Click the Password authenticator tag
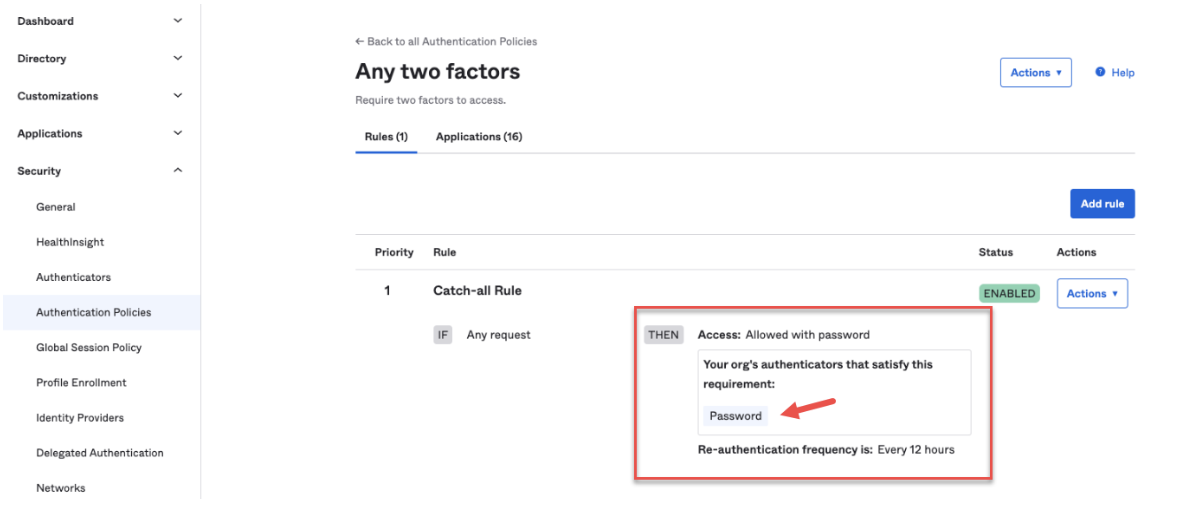 pos(735,416)
